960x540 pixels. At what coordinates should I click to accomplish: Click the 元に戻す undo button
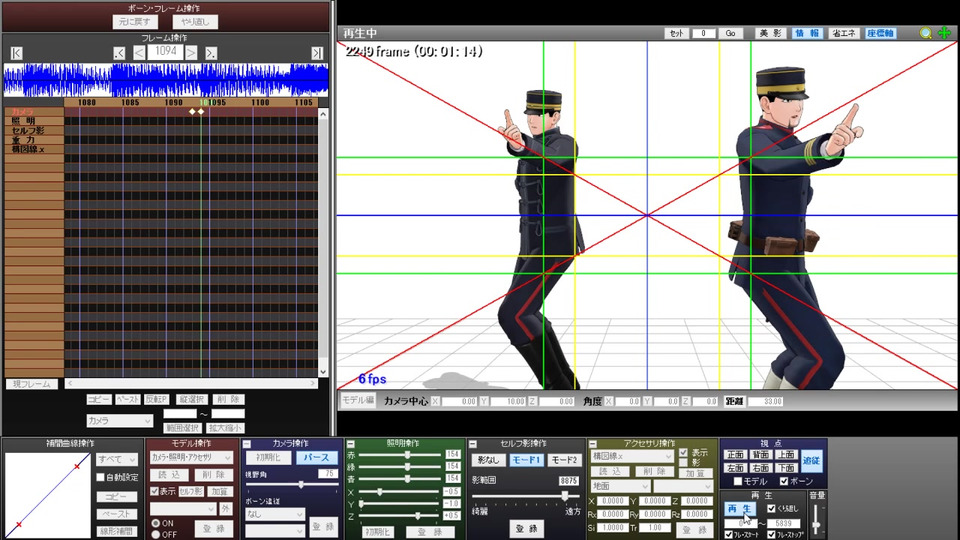135,20
